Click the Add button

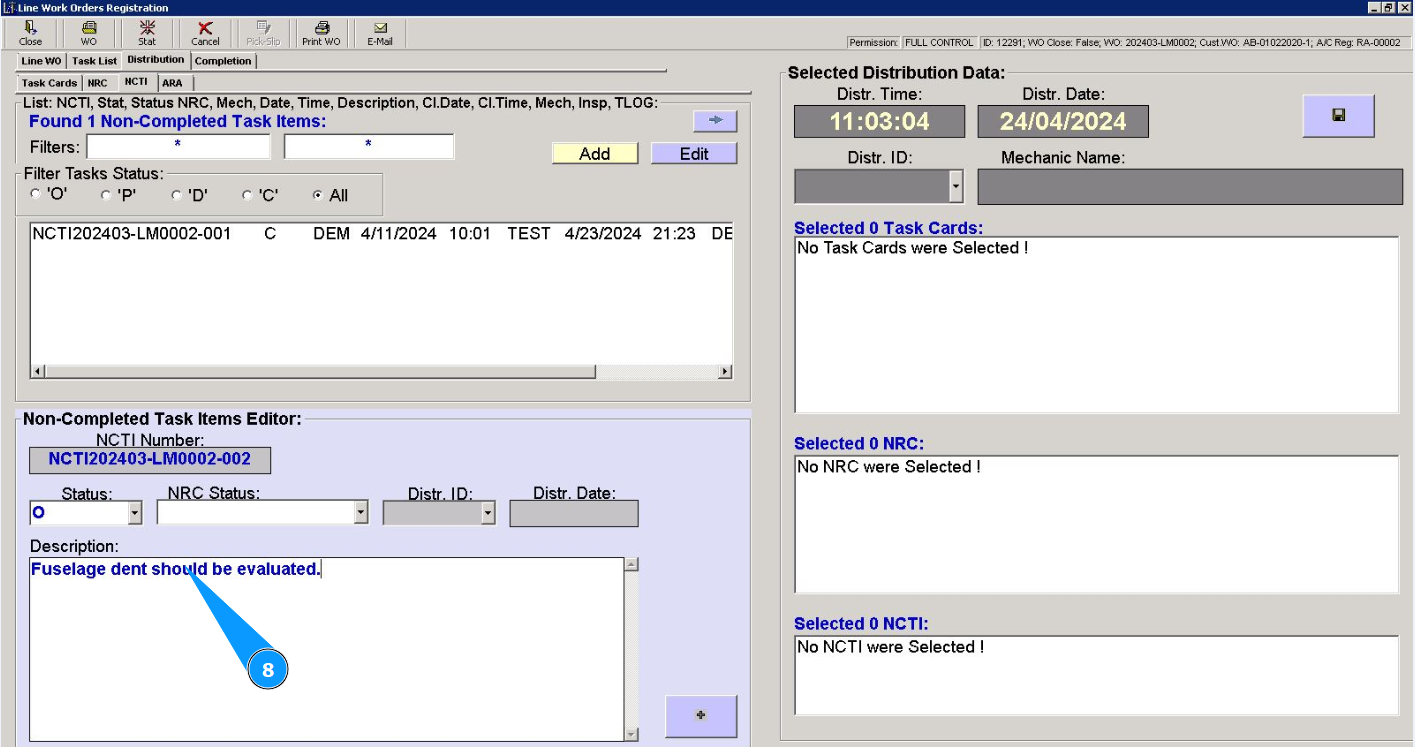click(x=595, y=153)
